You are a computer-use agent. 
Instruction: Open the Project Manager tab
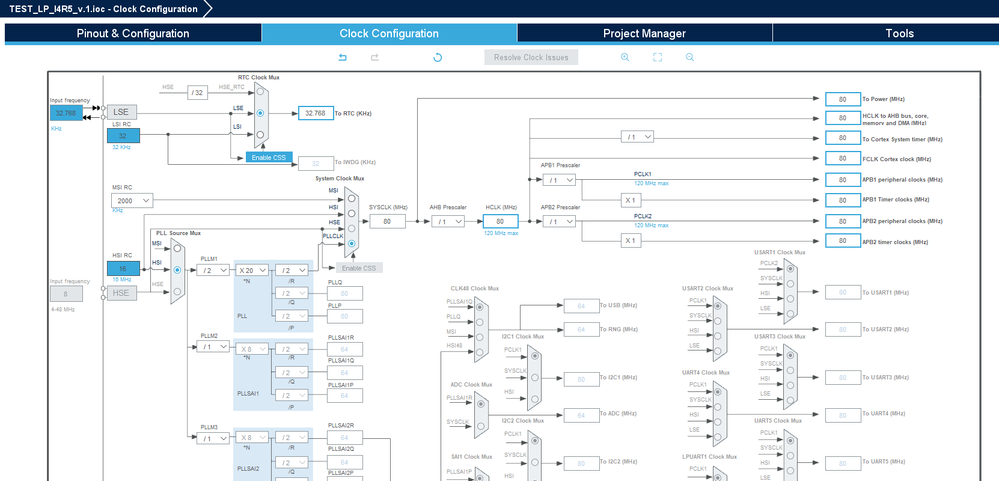pyautogui.click(x=645, y=33)
